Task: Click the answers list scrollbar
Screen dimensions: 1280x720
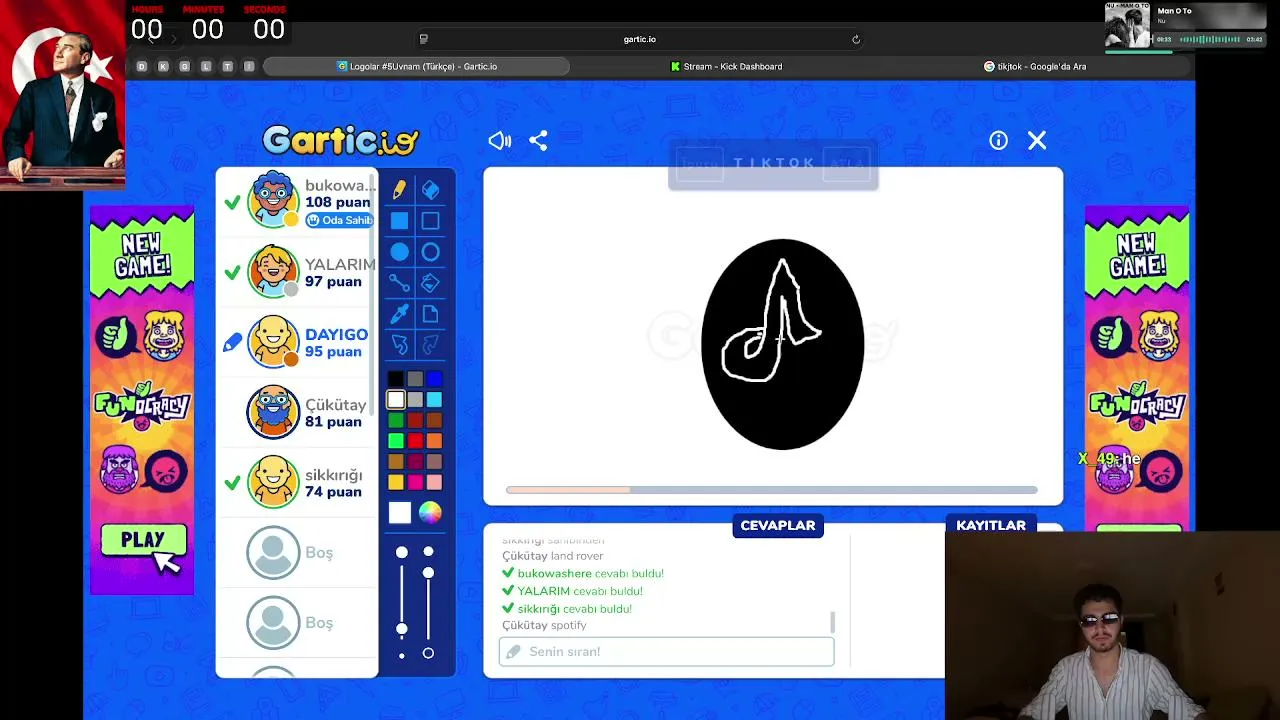Action: pyautogui.click(x=833, y=622)
